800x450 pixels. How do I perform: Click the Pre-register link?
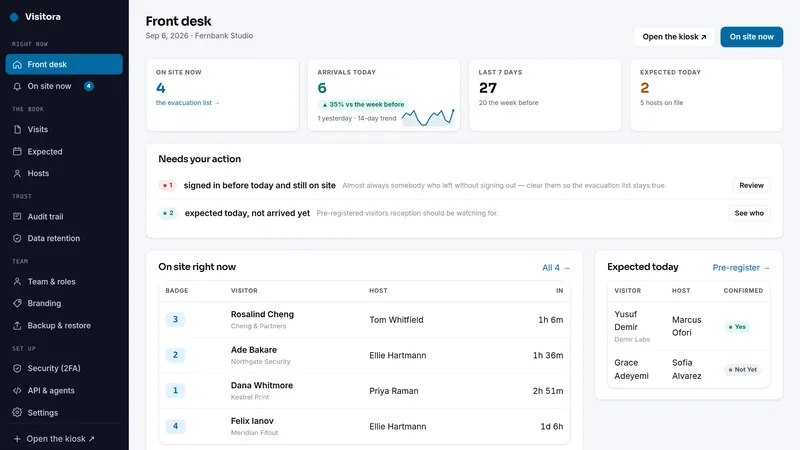click(741, 267)
